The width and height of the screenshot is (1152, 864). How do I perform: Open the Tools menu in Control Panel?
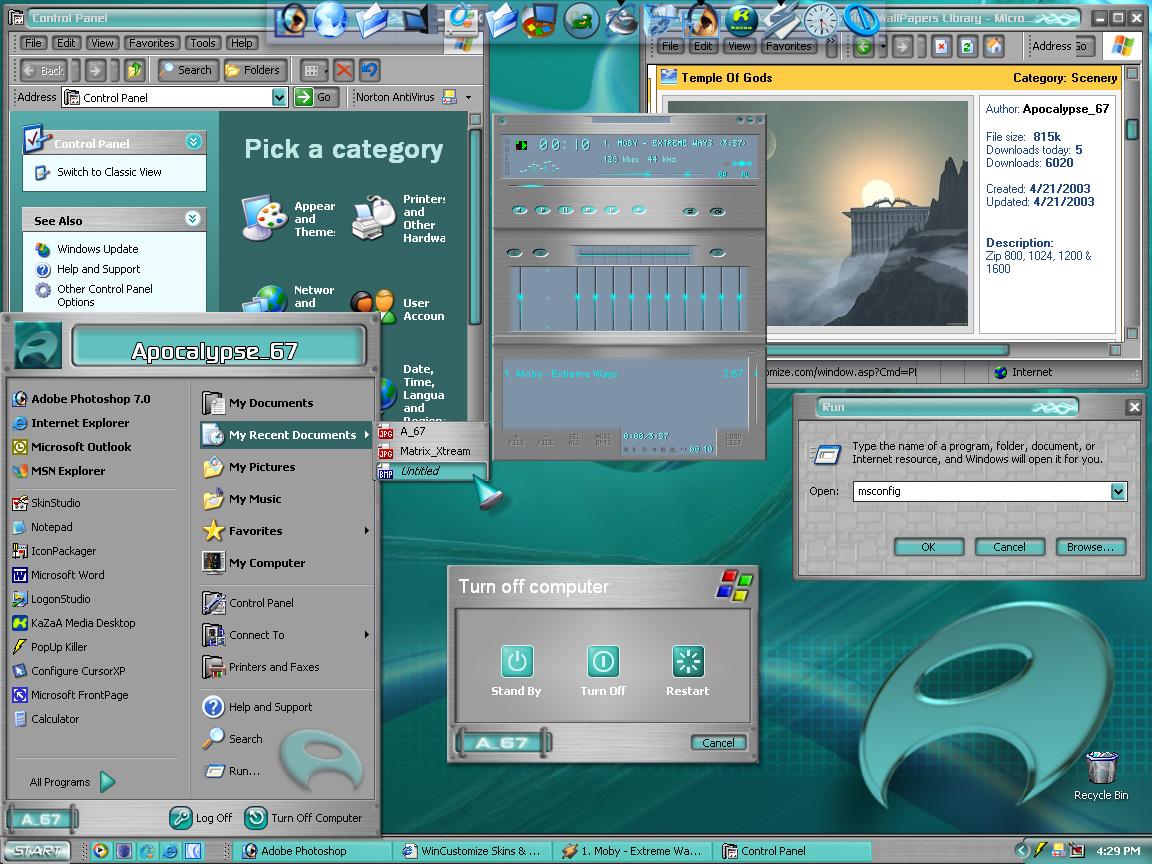point(202,43)
